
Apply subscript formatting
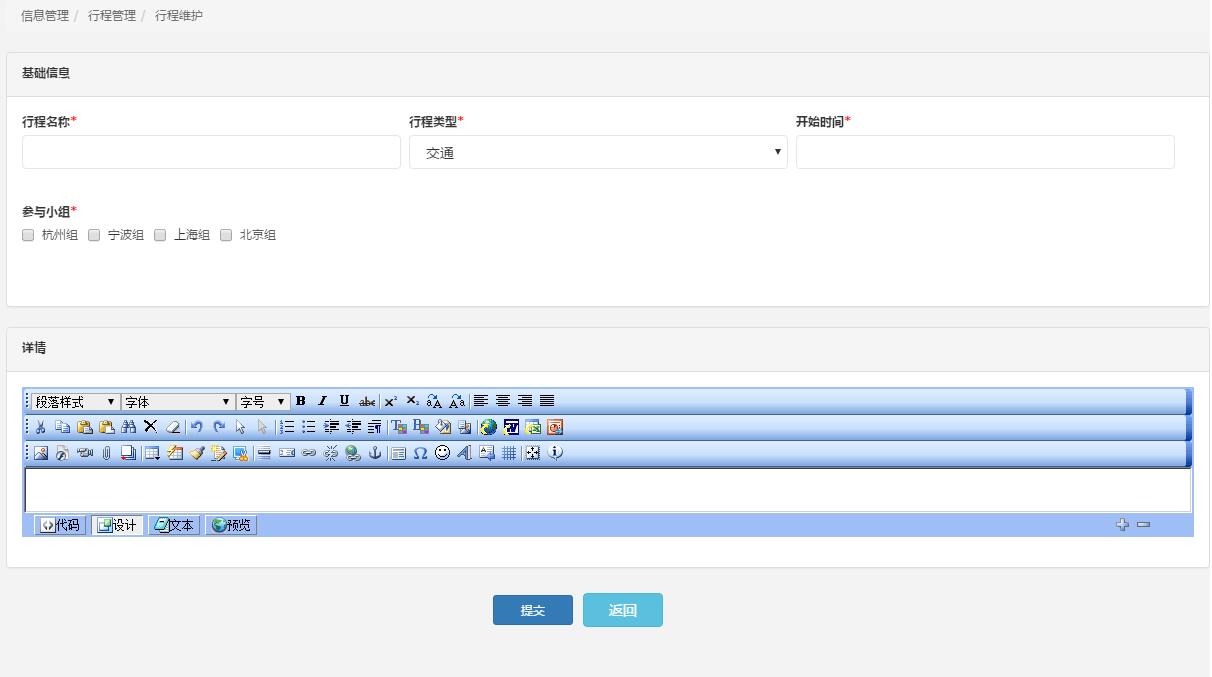pyautogui.click(x=412, y=401)
